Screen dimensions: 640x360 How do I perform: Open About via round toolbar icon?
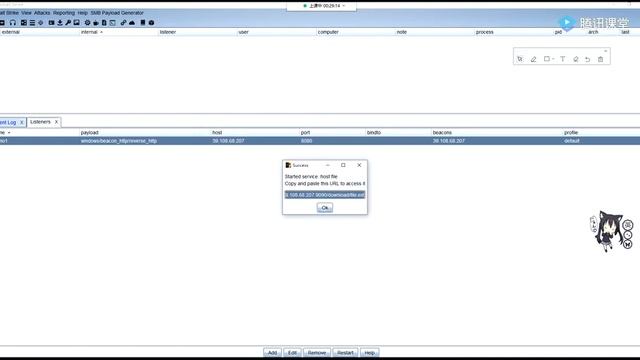pos(151,23)
